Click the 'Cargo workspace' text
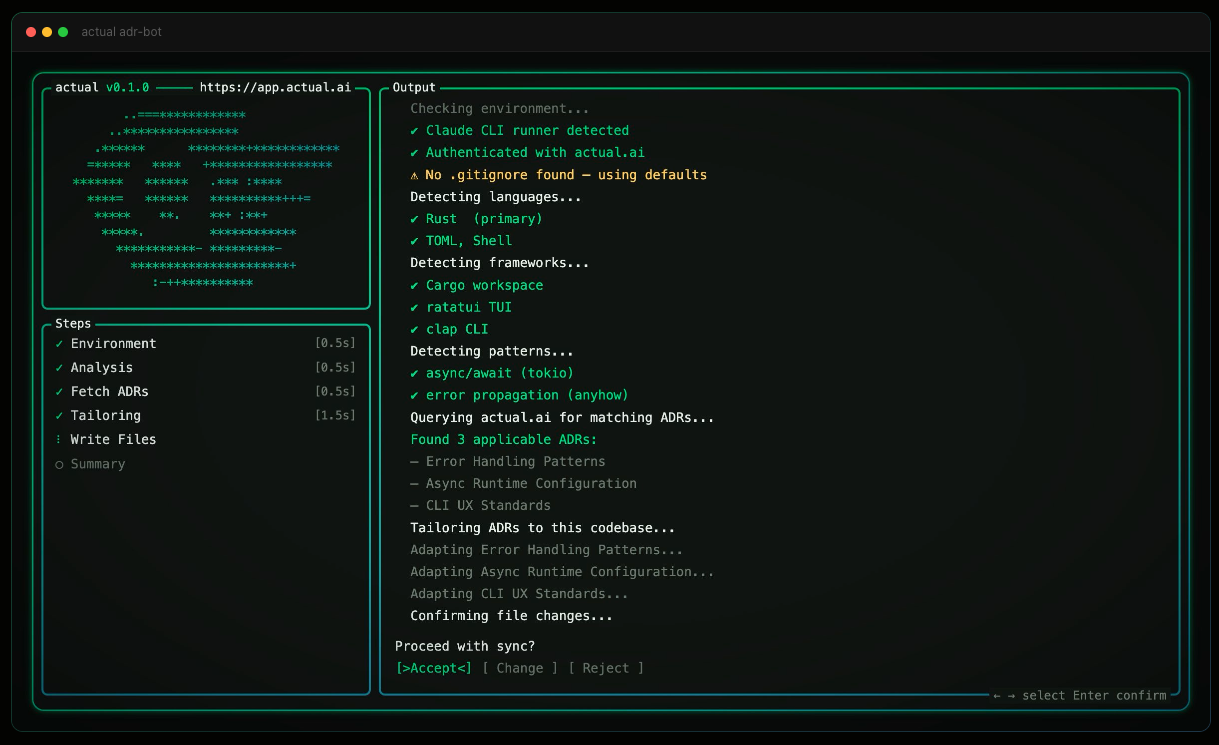 [484, 285]
